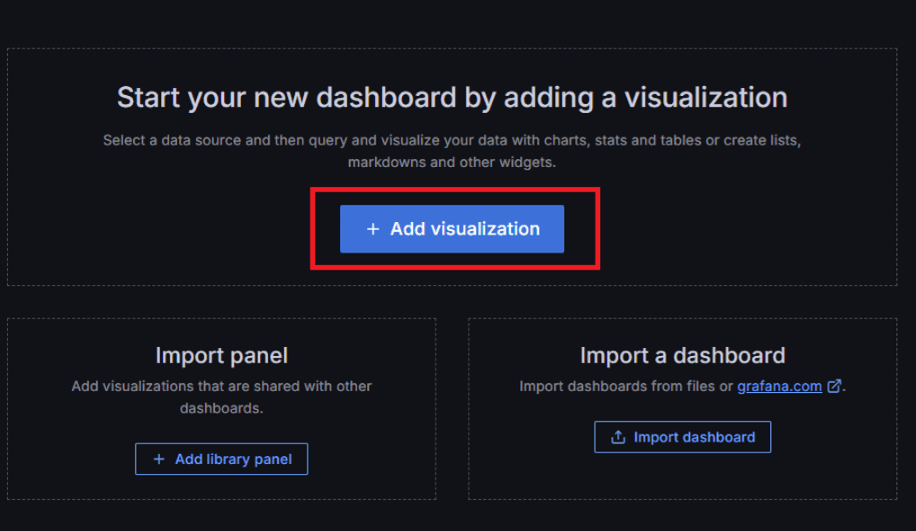916x531 pixels.
Task: Select the "Import panel" heading
Action: pos(221,355)
